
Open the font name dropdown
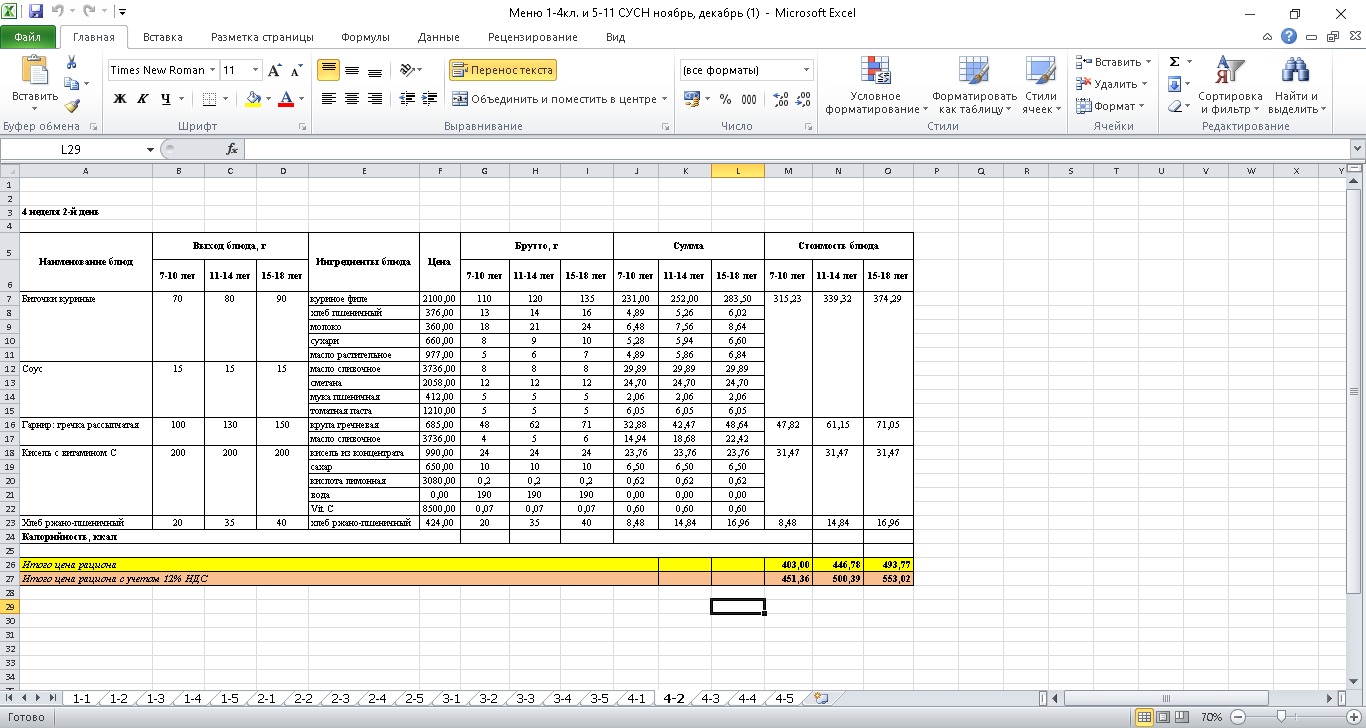pos(213,71)
